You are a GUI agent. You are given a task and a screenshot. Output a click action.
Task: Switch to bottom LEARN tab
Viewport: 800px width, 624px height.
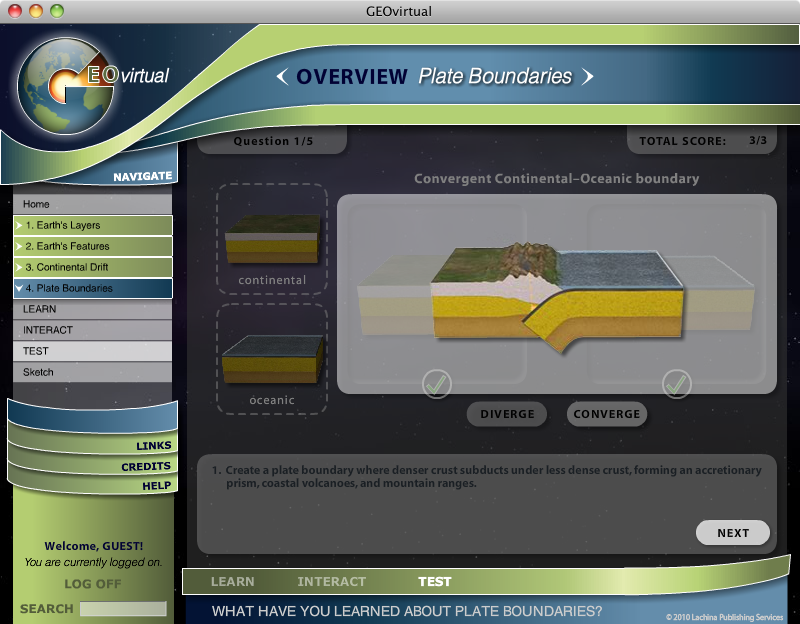[233, 582]
